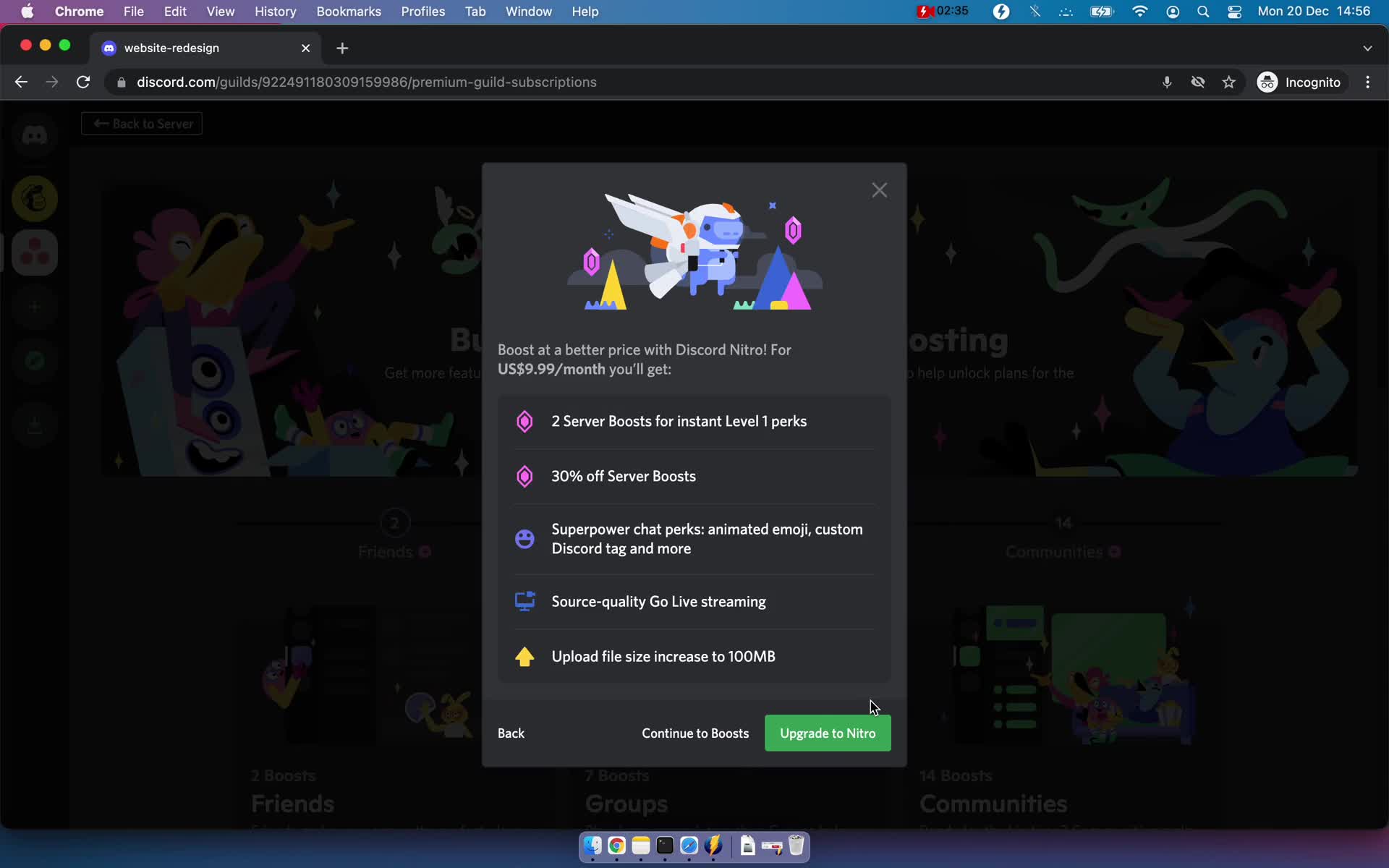Select the Bookmarks menu in Chrome

click(x=348, y=11)
